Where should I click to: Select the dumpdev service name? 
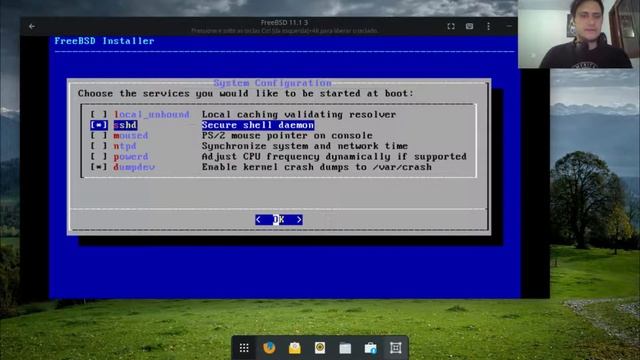134,167
